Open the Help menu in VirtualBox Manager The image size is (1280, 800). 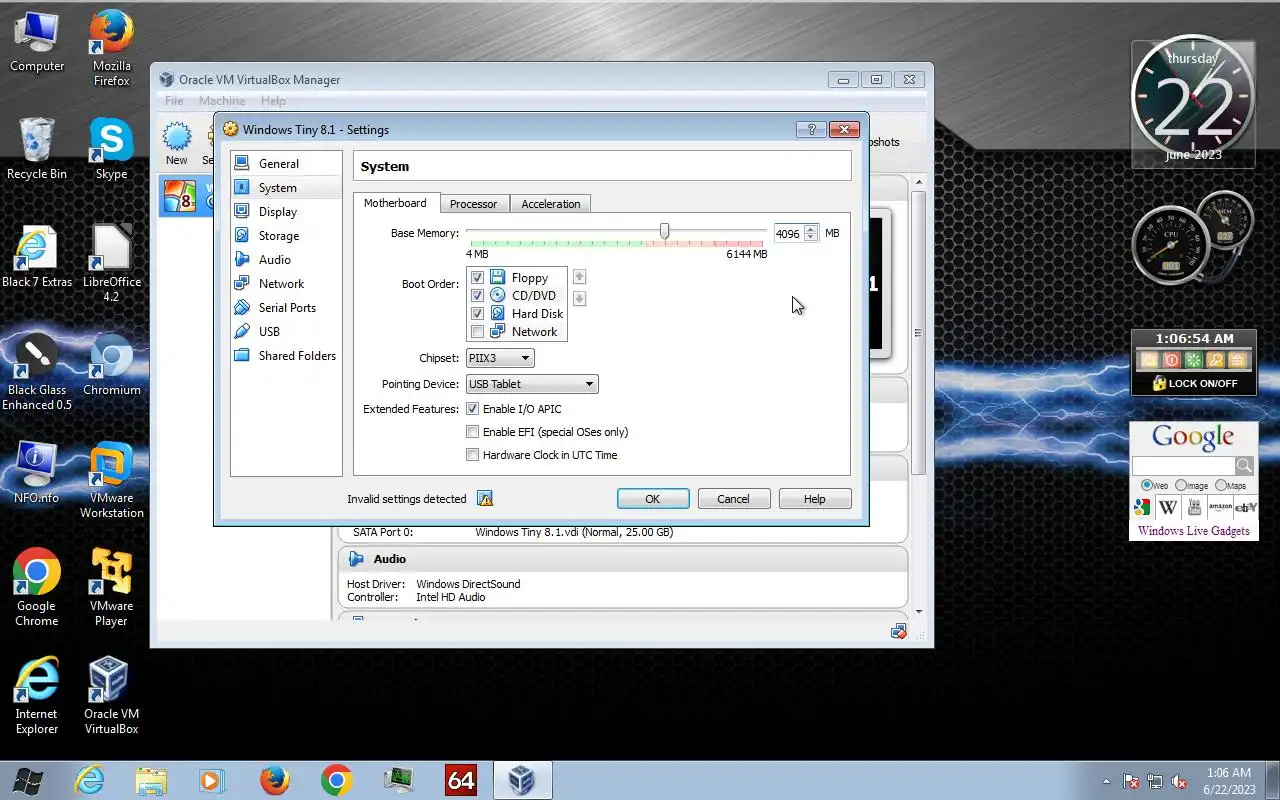pyautogui.click(x=273, y=101)
